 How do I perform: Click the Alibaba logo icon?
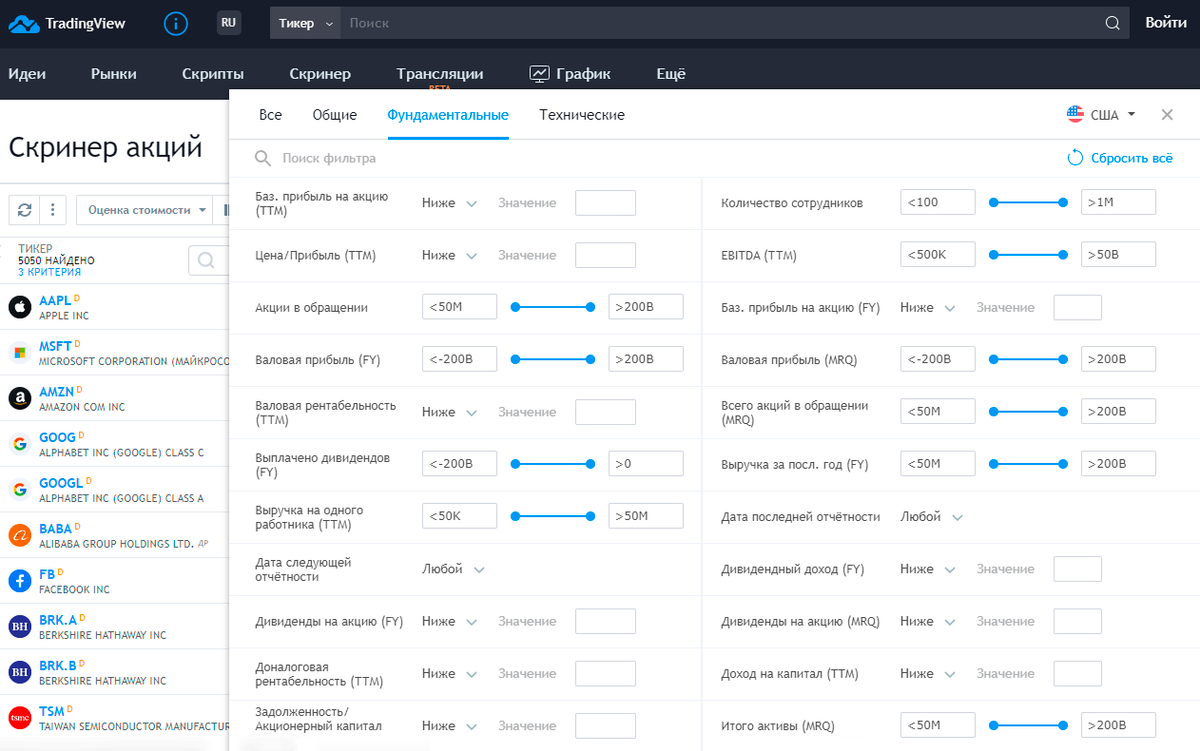pyautogui.click(x=20, y=535)
